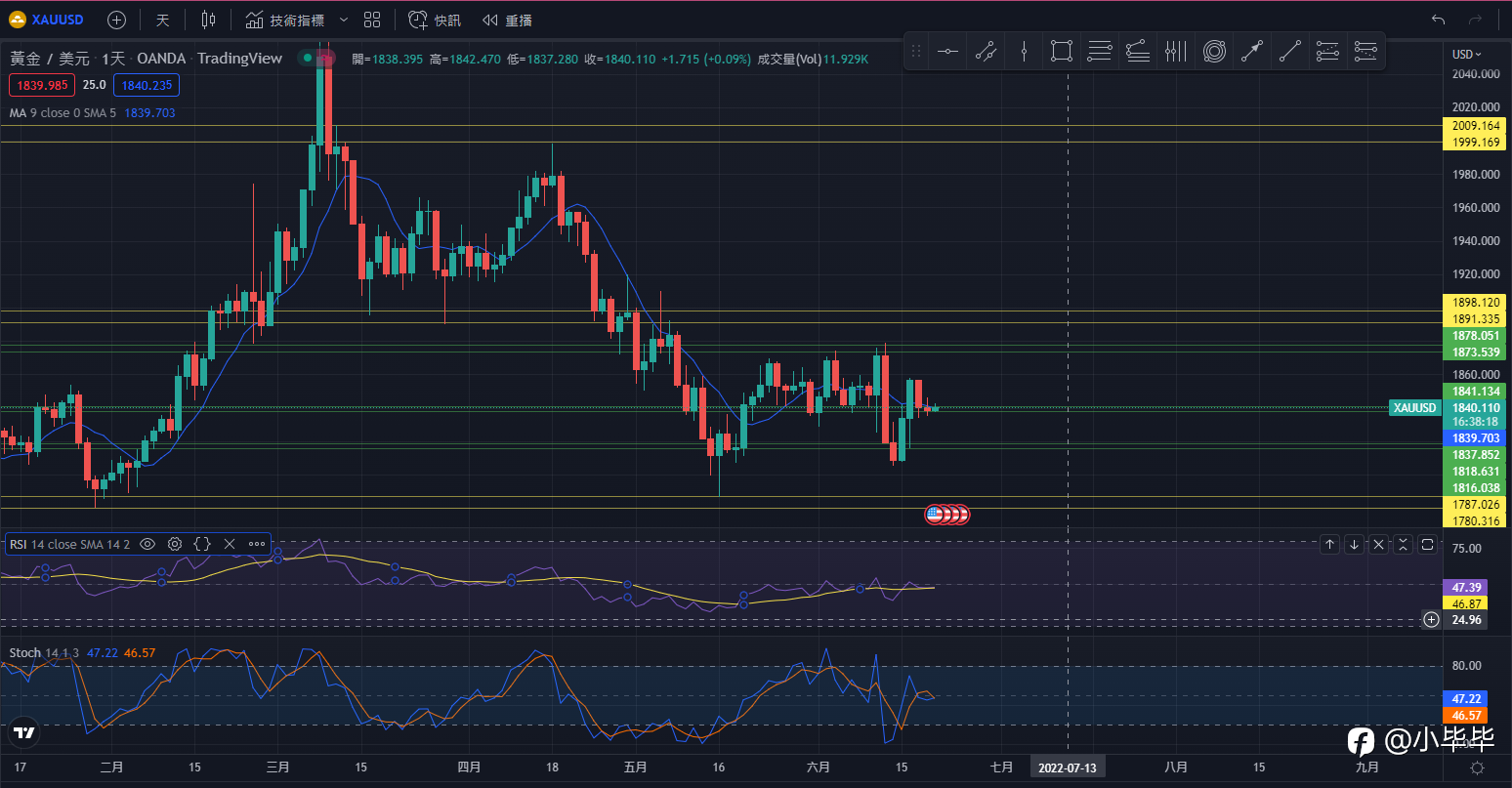Click the 2009.164 yellow price label
Screen dimensions: 1512x788
tap(1476, 126)
